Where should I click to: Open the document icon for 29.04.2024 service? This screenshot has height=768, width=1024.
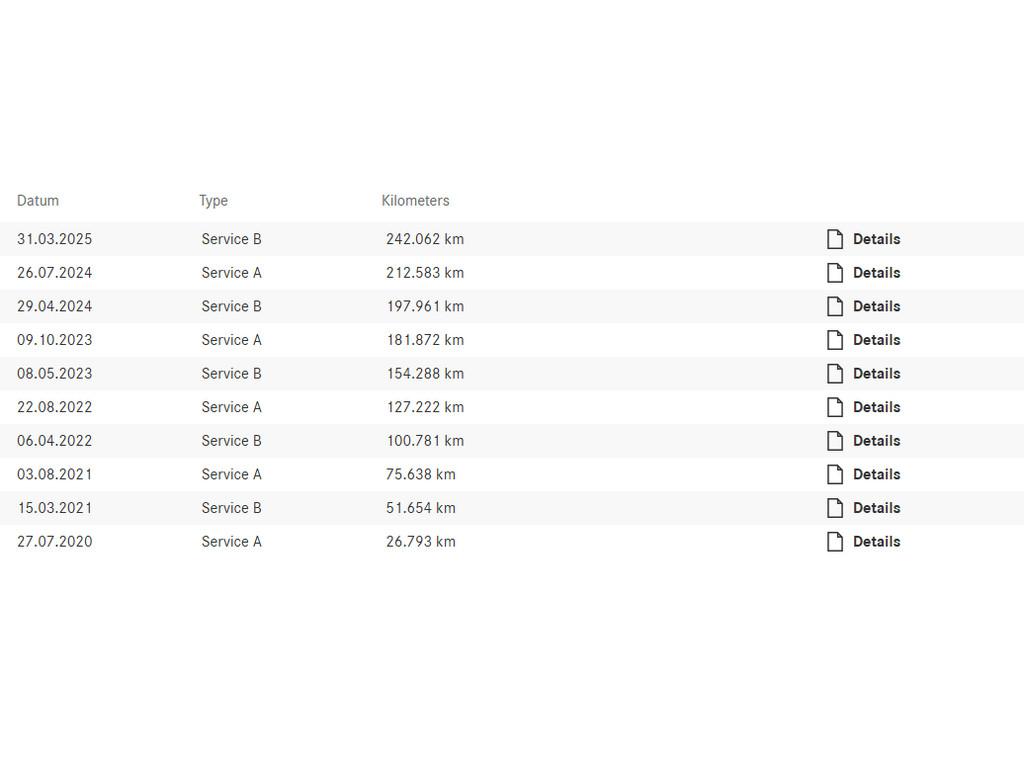click(835, 306)
